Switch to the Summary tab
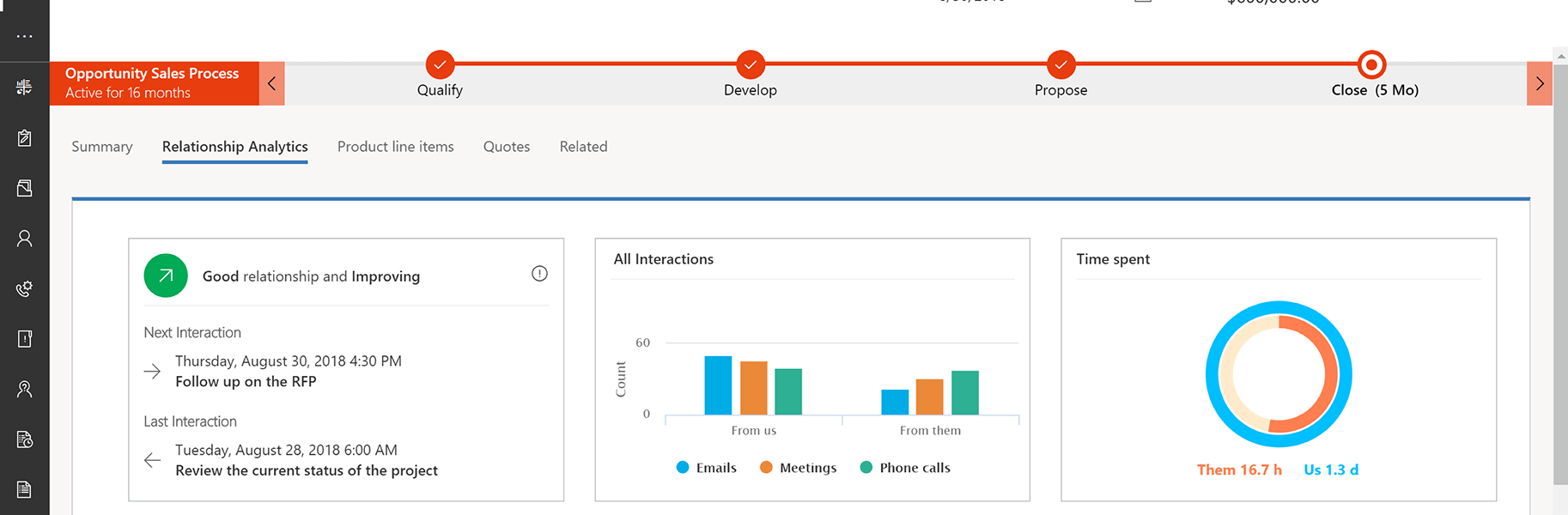This screenshot has height=515, width=1568. click(x=102, y=147)
